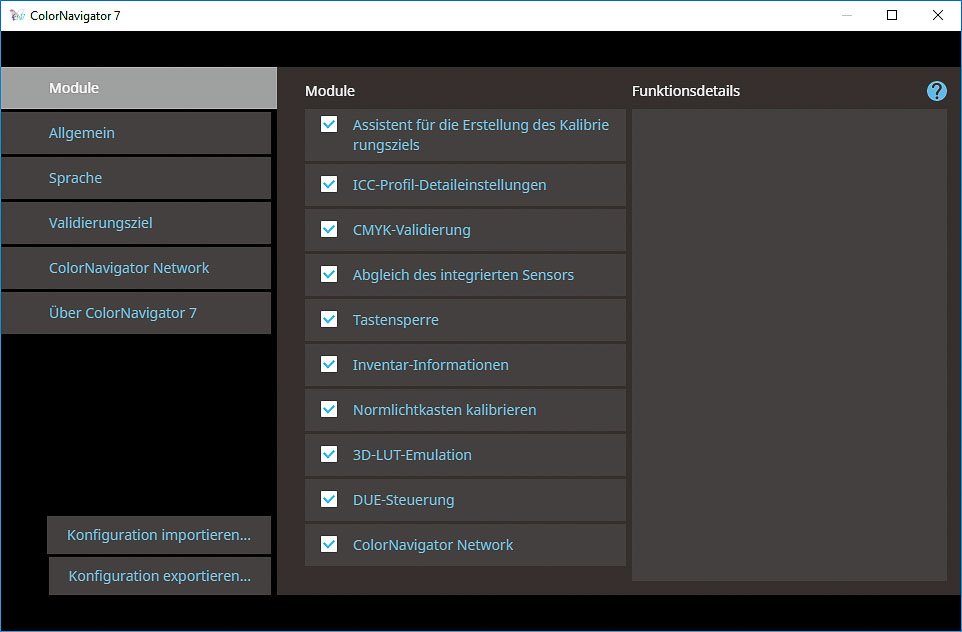Select the Module tab in the sidebar

(x=139, y=88)
